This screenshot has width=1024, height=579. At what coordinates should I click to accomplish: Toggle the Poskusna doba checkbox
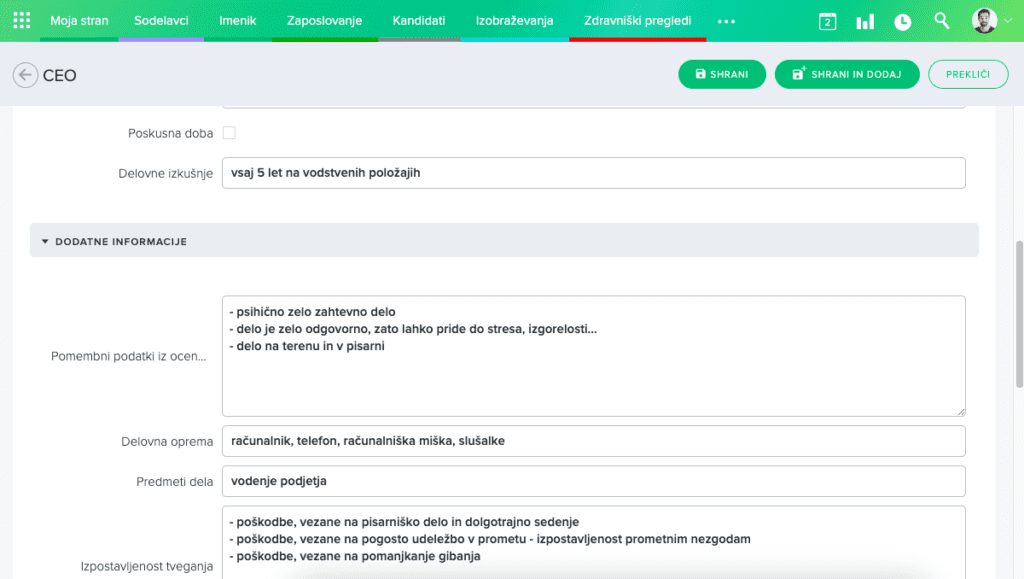click(x=229, y=133)
